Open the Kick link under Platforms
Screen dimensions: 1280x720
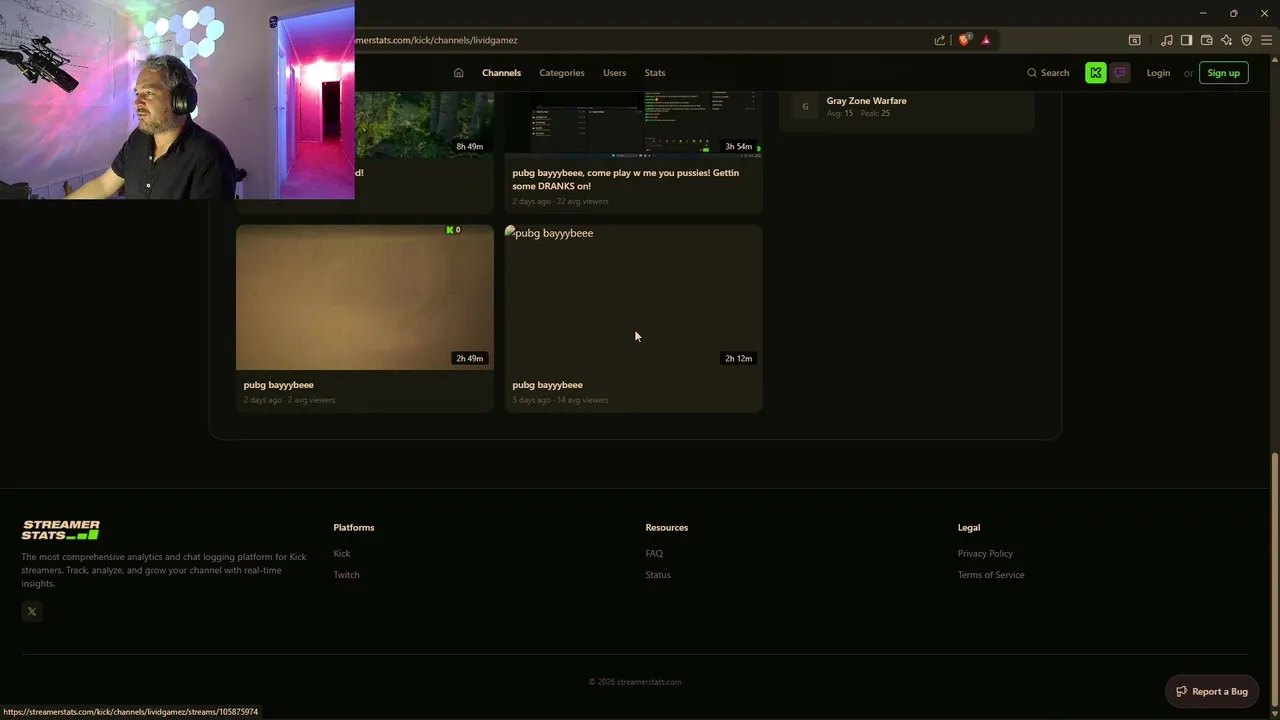pyautogui.click(x=342, y=553)
